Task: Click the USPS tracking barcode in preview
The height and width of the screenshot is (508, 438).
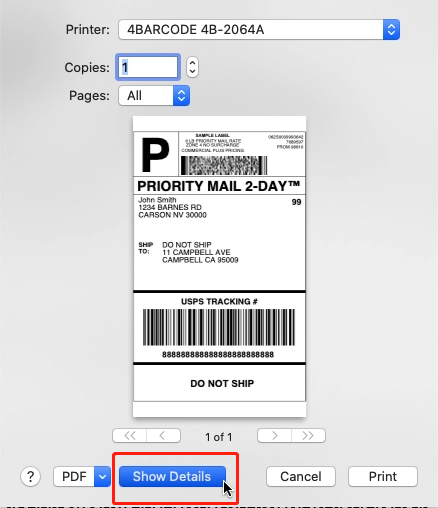Action: click(x=219, y=327)
